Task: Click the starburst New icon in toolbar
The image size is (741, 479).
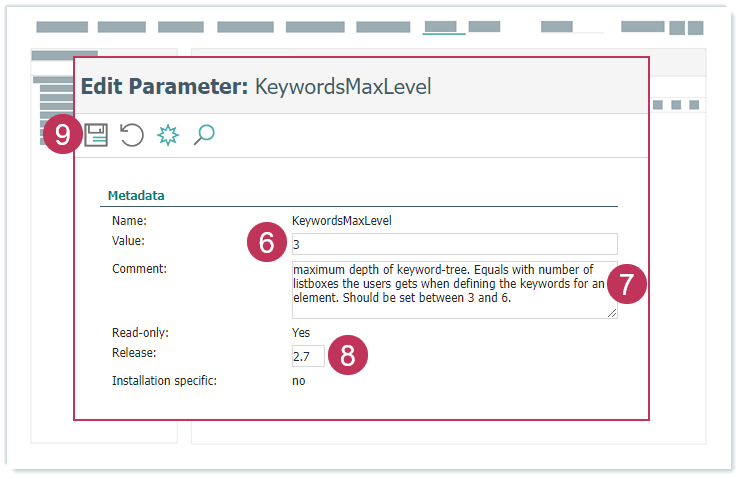Action: point(168,135)
